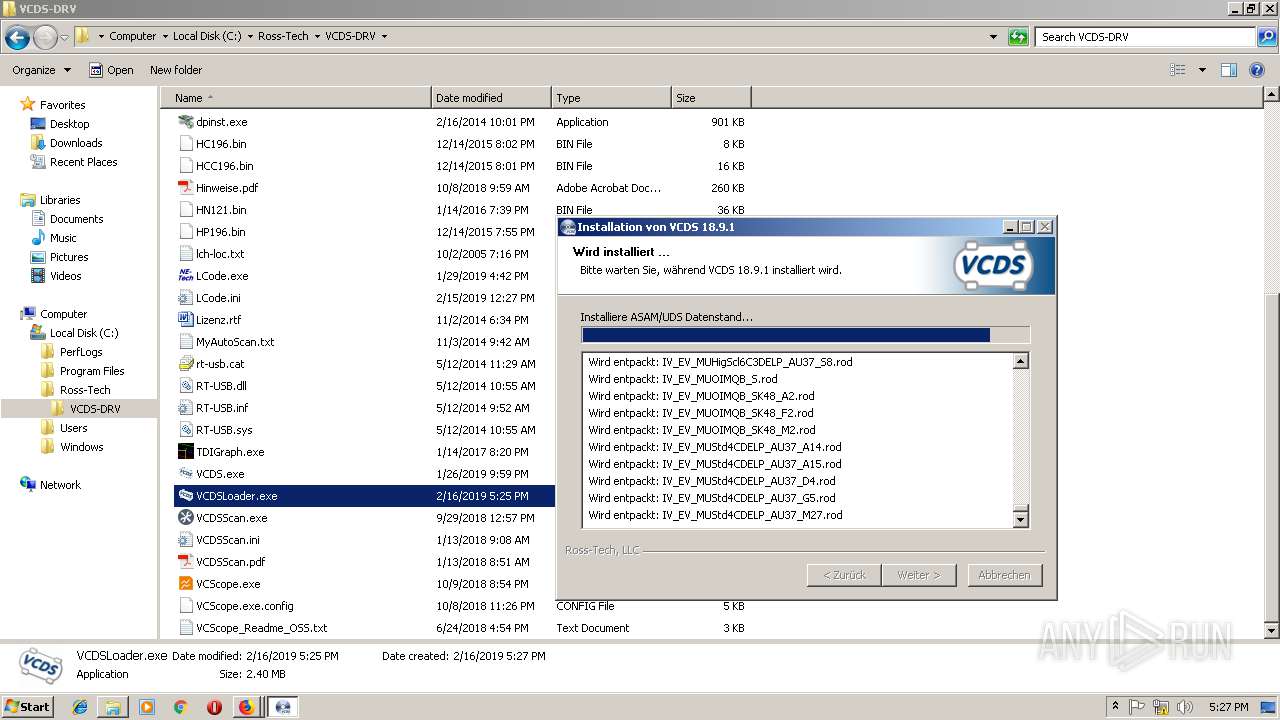Open Windows Media Player taskbar icon

coord(147,707)
